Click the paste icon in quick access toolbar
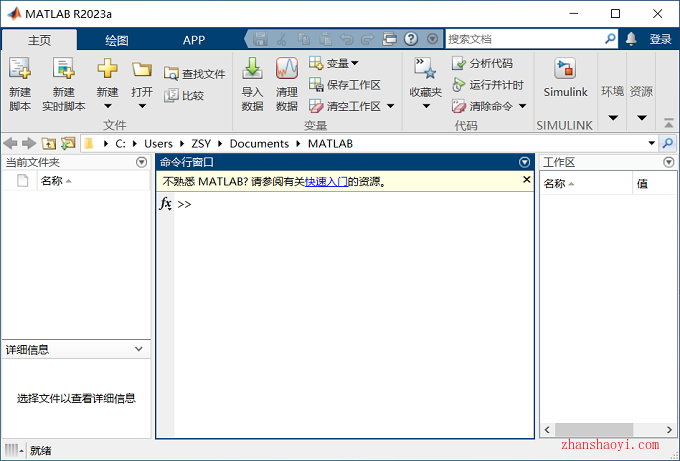680x461 pixels. 325,39
